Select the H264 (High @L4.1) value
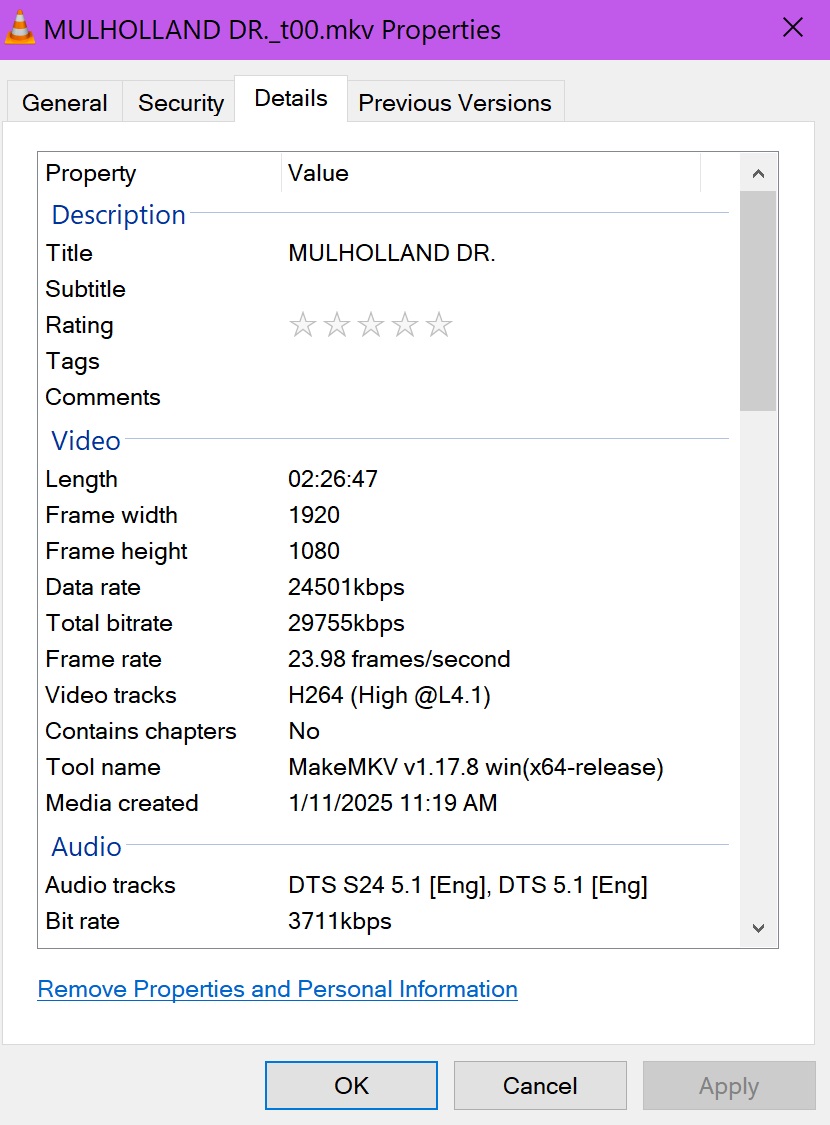The image size is (830, 1125). [x=390, y=695]
